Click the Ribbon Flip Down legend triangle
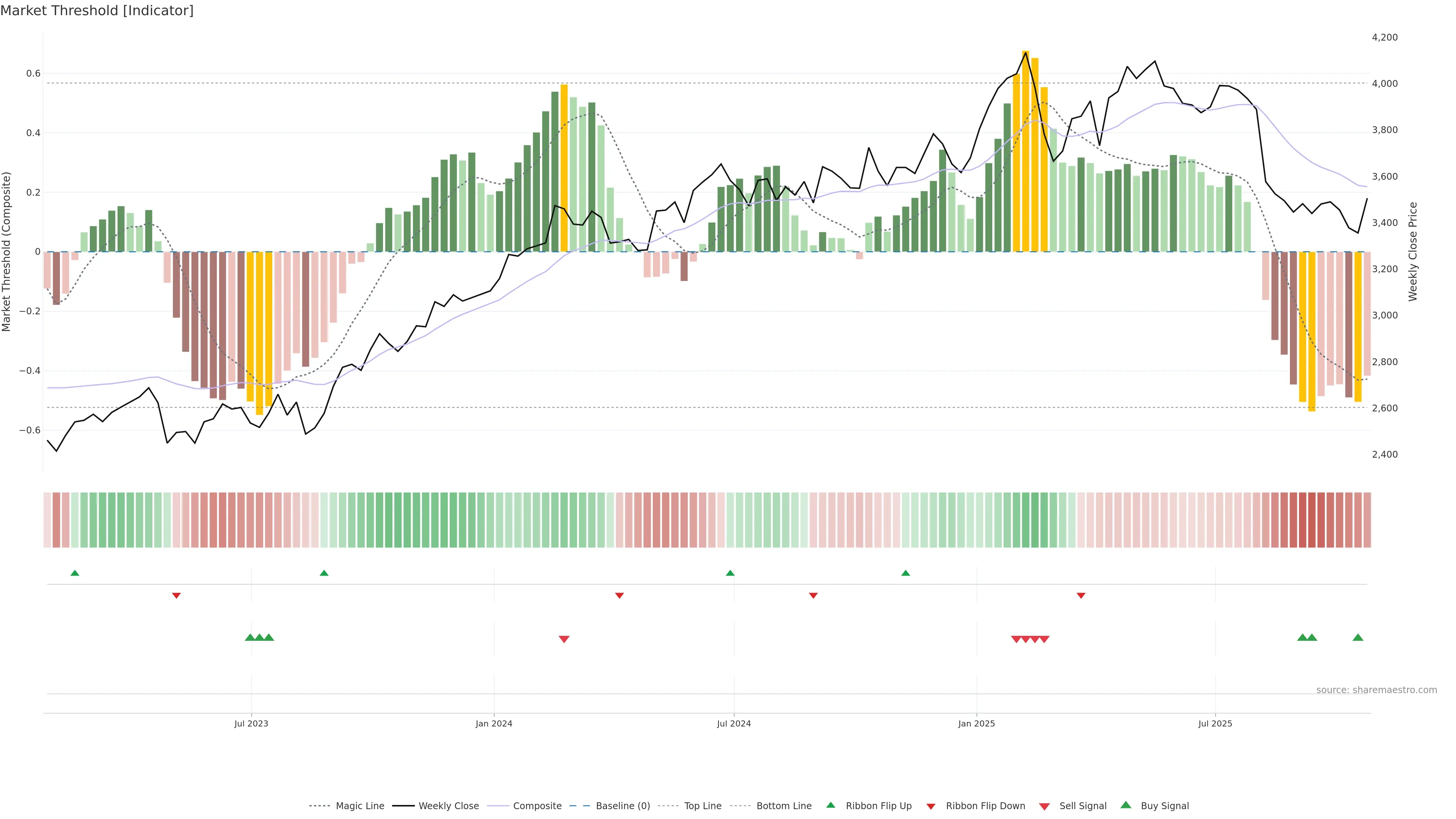The height and width of the screenshot is (819, 1456). pos(931,806)
